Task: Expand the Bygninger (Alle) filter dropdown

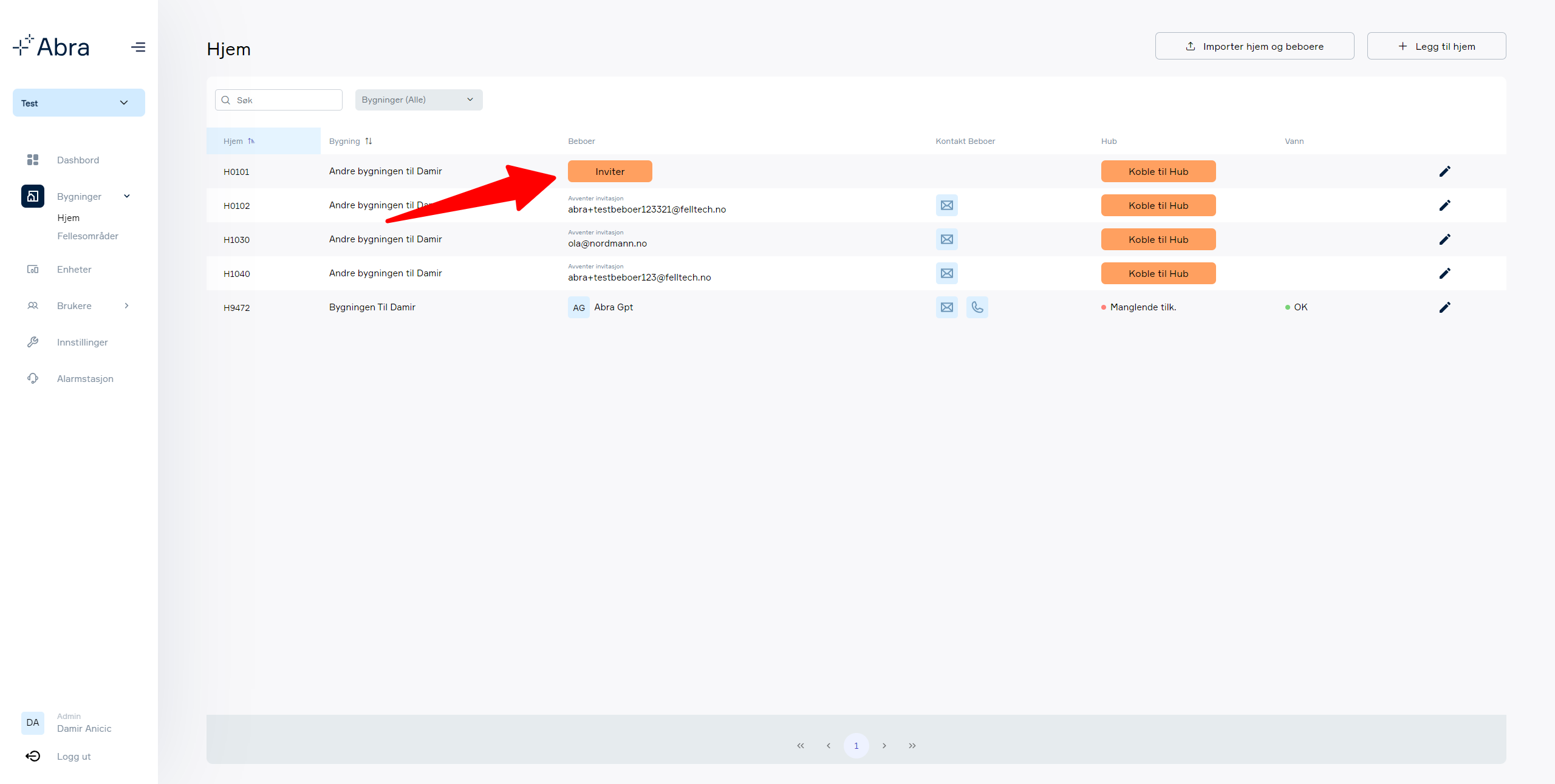Action: pyautogui.click(x=419, y=100)
